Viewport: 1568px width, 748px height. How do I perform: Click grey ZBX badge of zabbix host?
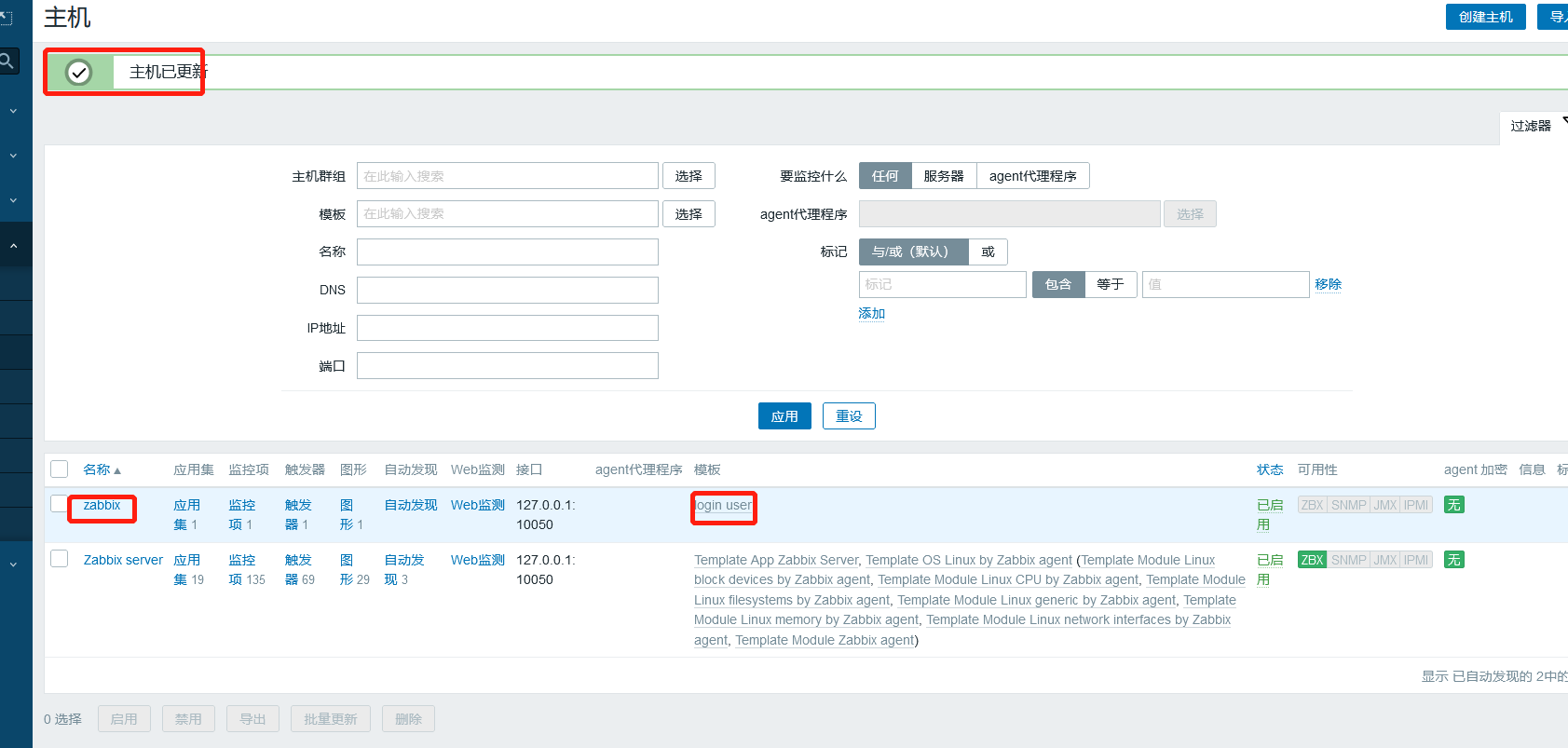pos(1312,505)
